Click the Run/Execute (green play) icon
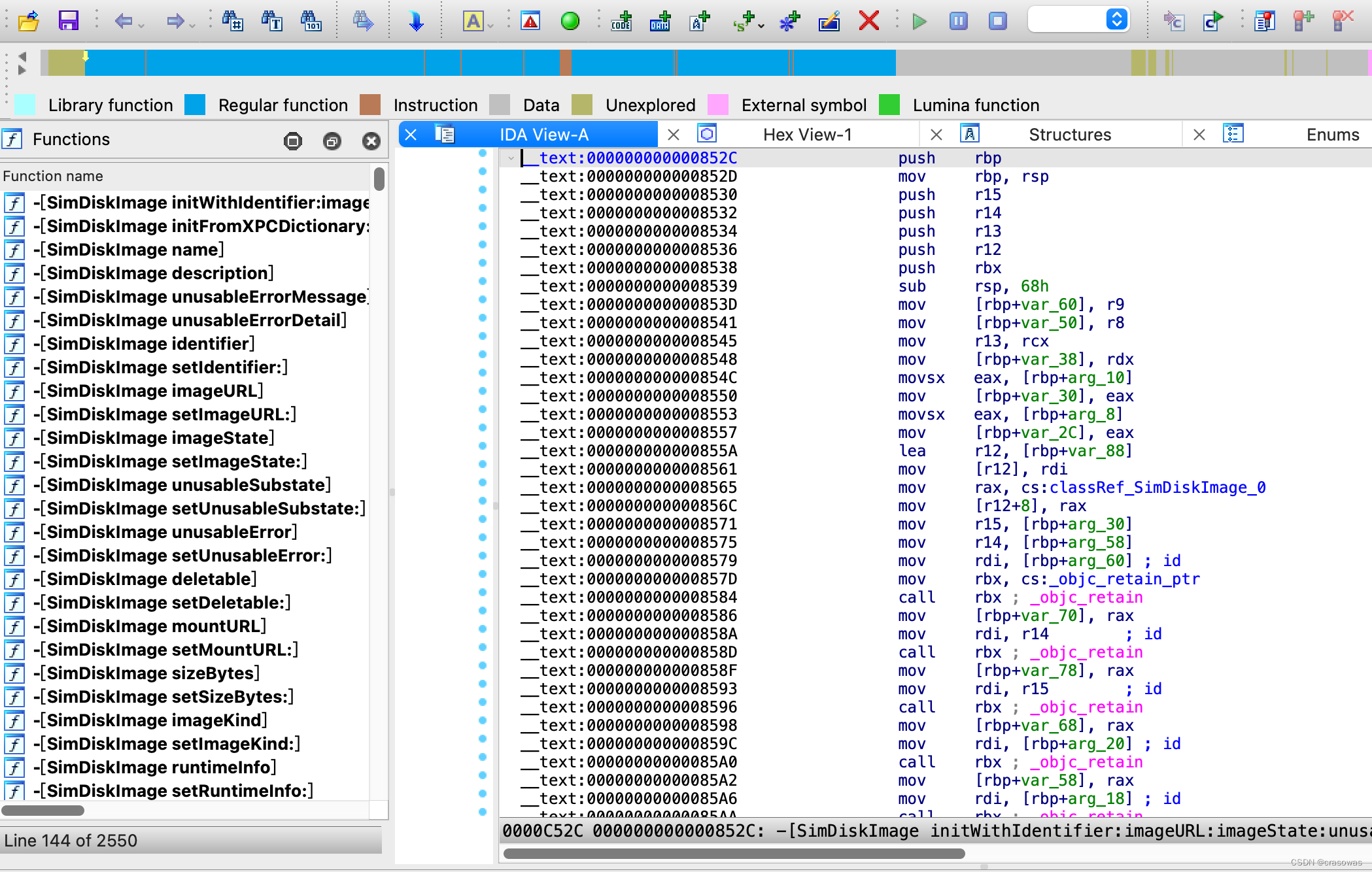The image size is (1372, 872). (x=919, y=20)
